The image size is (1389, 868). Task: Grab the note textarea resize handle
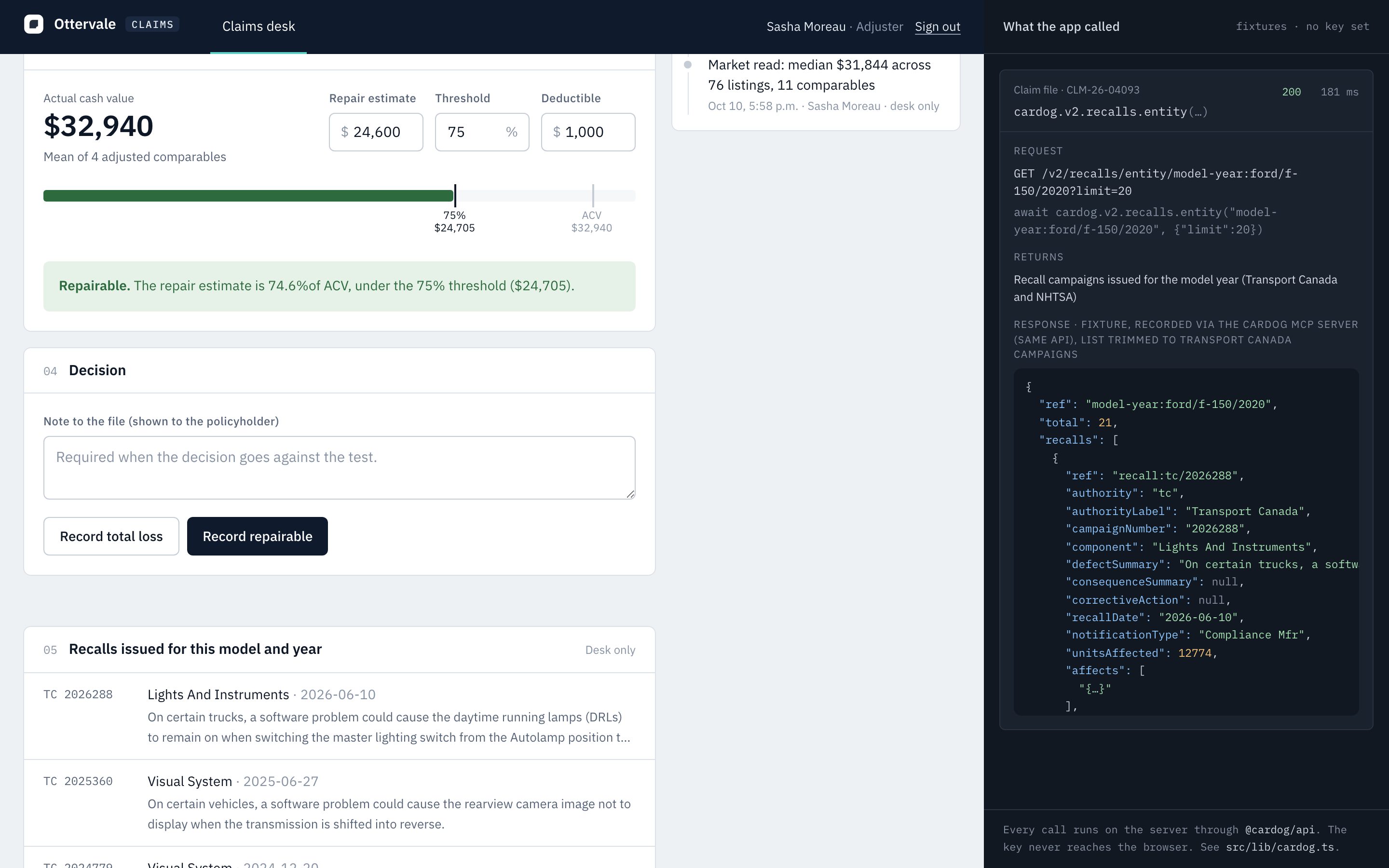[630, 494]
